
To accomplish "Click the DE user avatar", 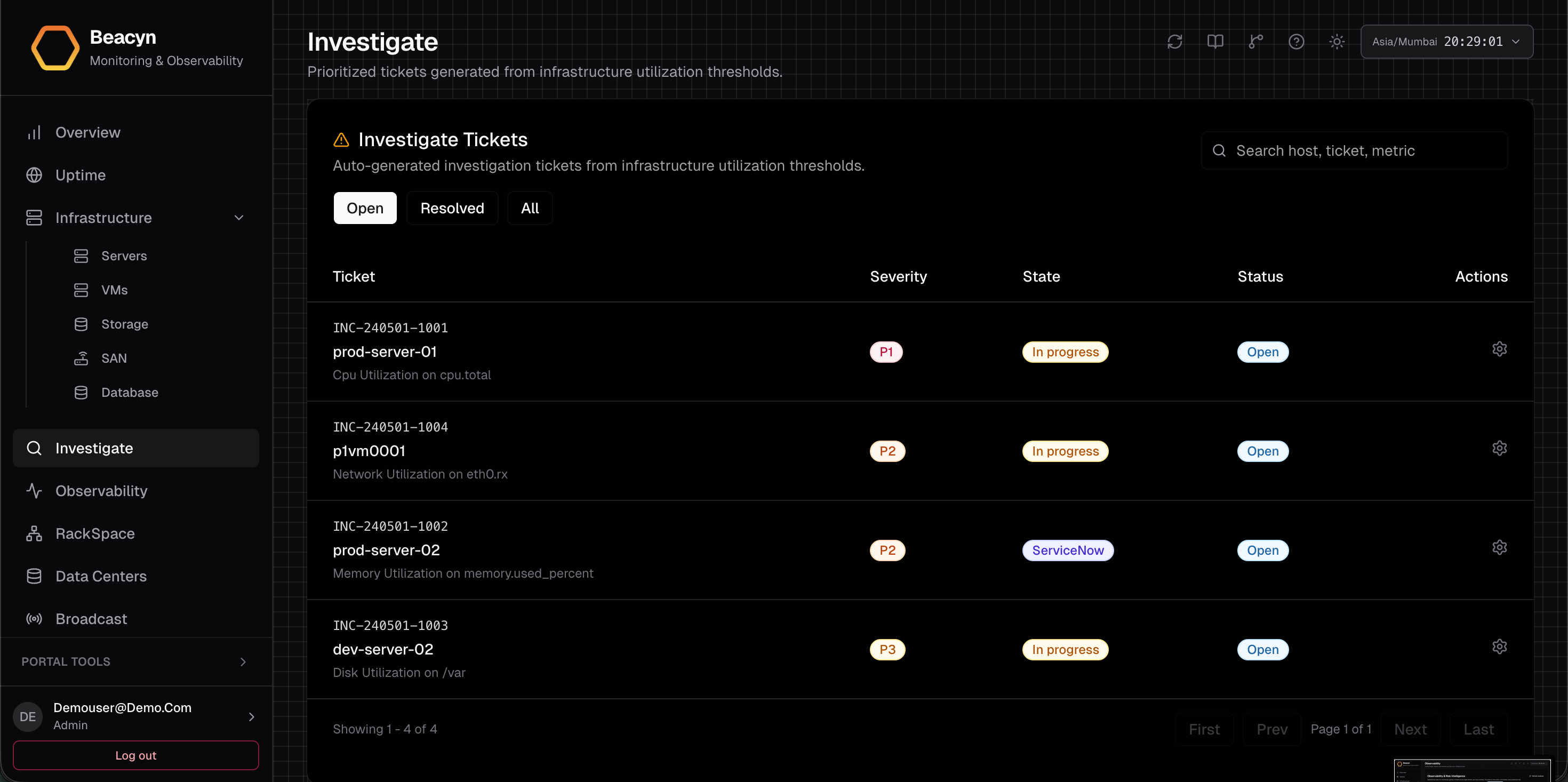I will coord(28,717).
